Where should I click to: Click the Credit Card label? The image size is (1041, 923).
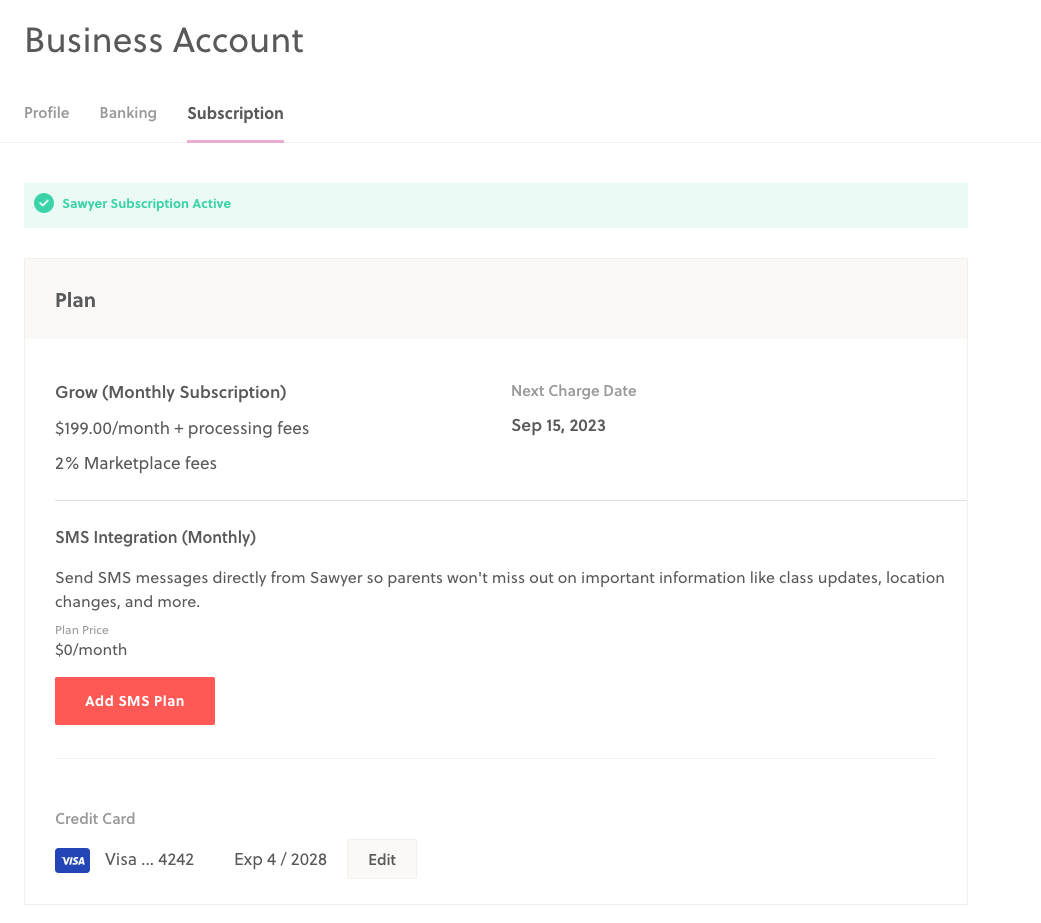95,819
